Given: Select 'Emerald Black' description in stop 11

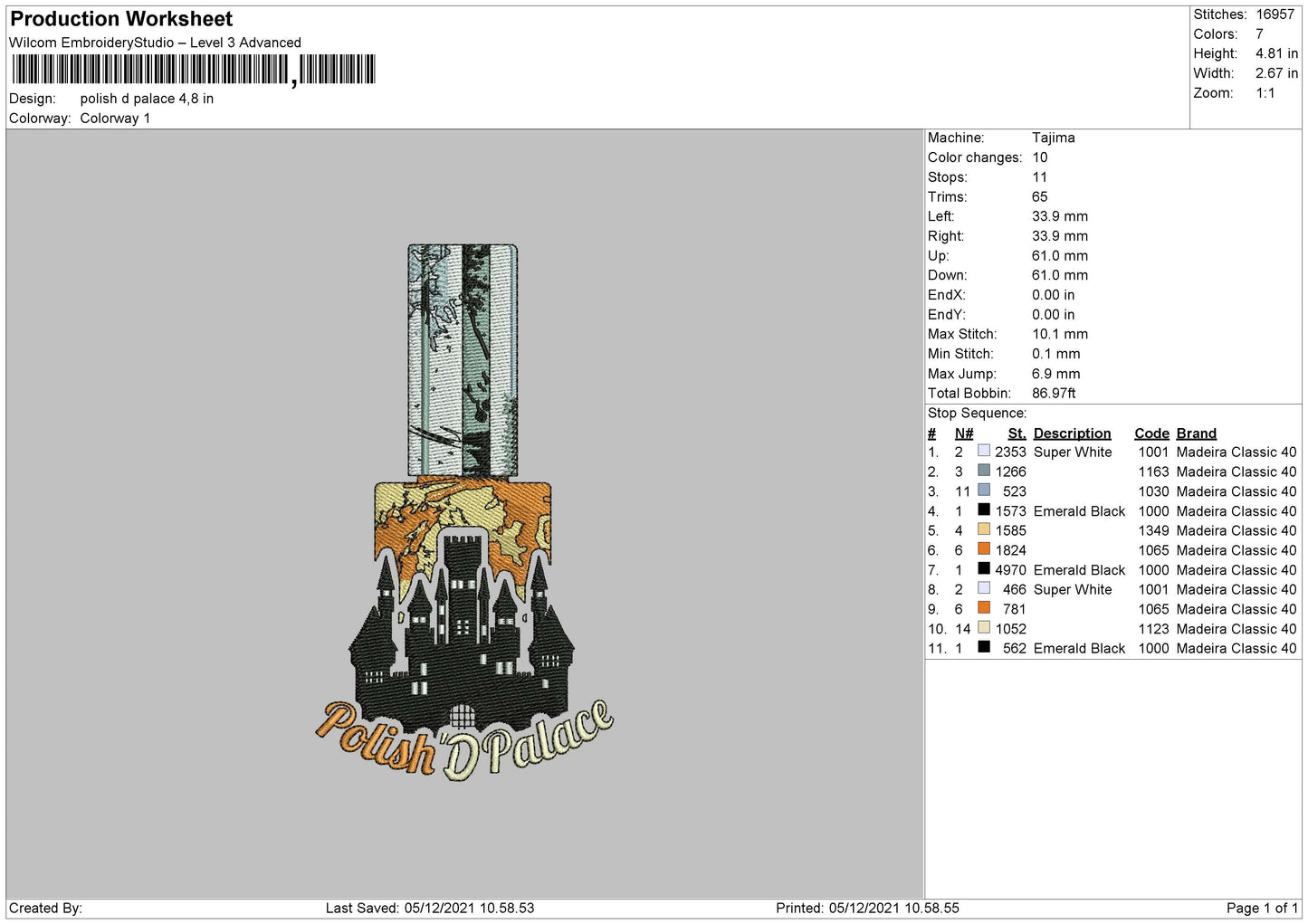Looking at the screenshot, I should click(x=1079, y=649).
